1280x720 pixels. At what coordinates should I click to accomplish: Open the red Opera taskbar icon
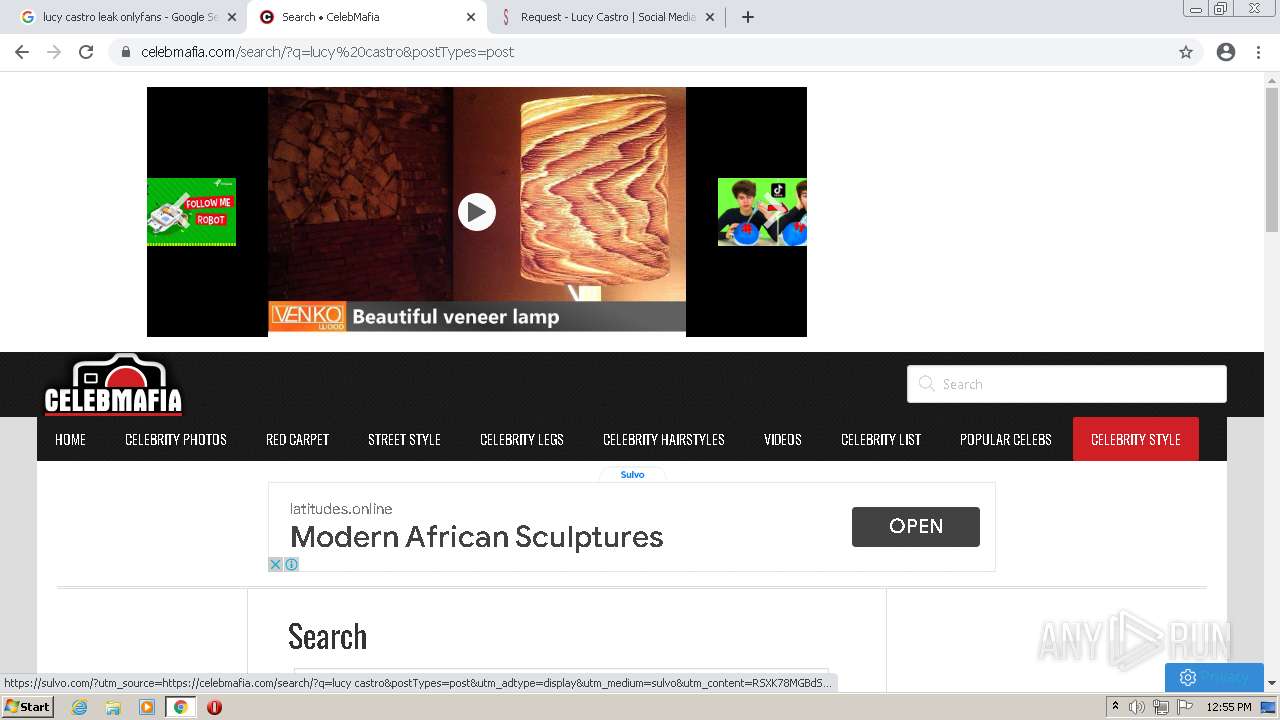(x=214, y=707)
